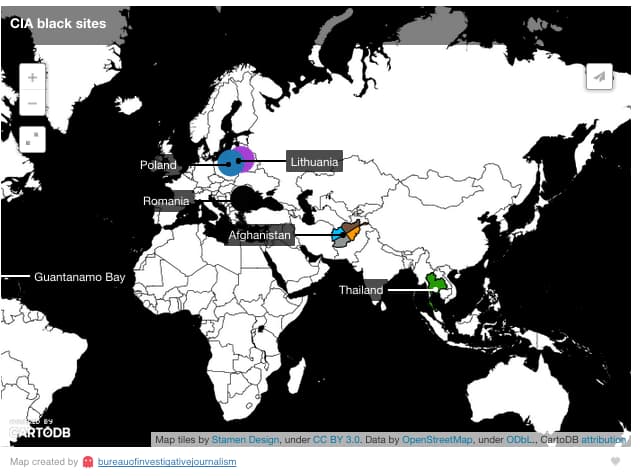
Task: Like the map using heart icon
Action: pos(615,461)
